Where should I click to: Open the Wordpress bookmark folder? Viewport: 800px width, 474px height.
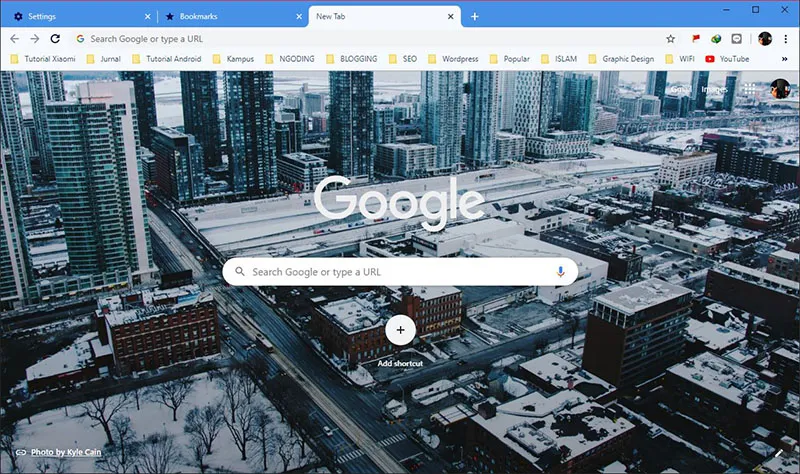pyautogui.click(x=453, y=59)
